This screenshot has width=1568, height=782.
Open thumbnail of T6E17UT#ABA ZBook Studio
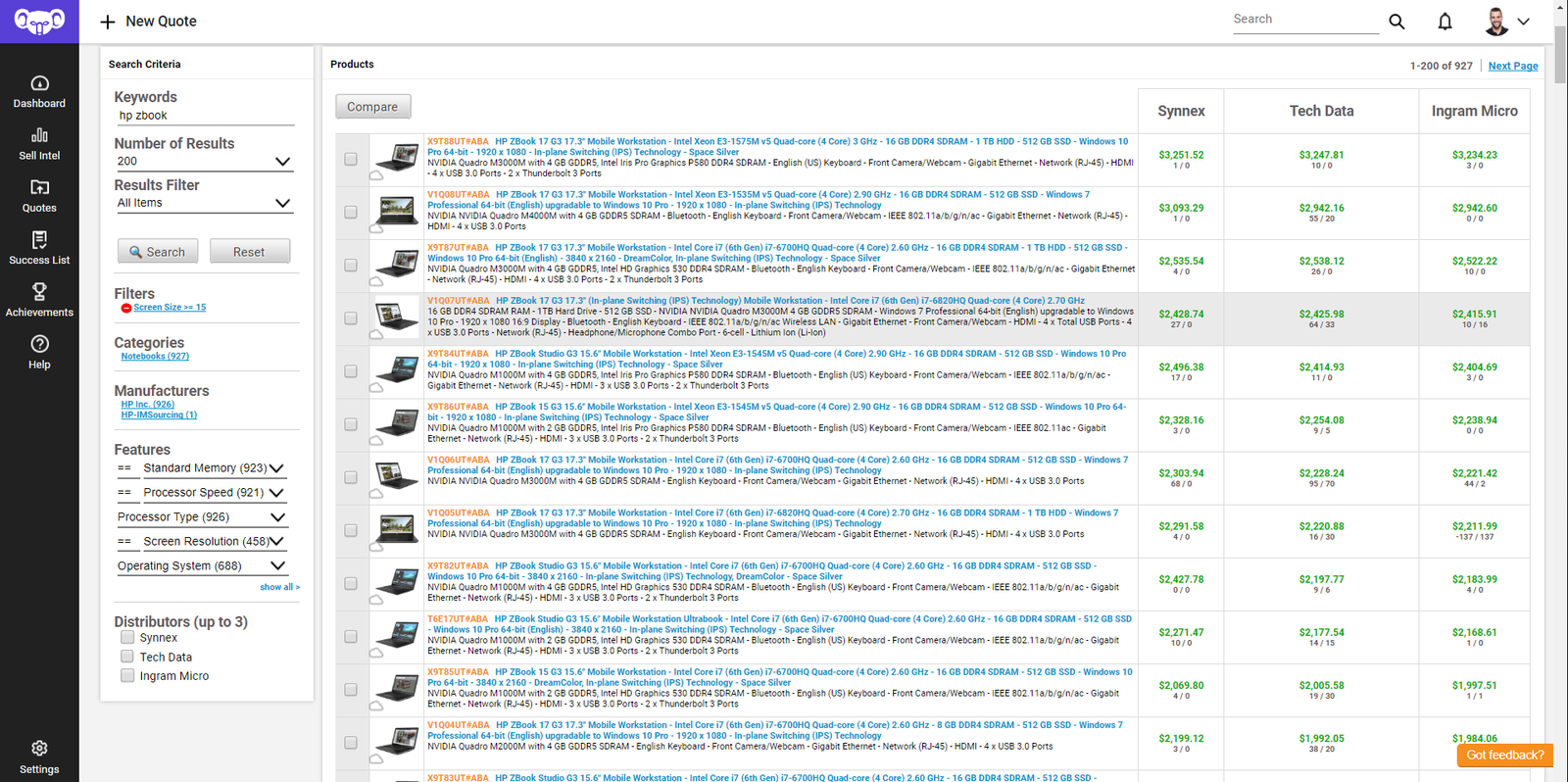click(x=397, y=635)
